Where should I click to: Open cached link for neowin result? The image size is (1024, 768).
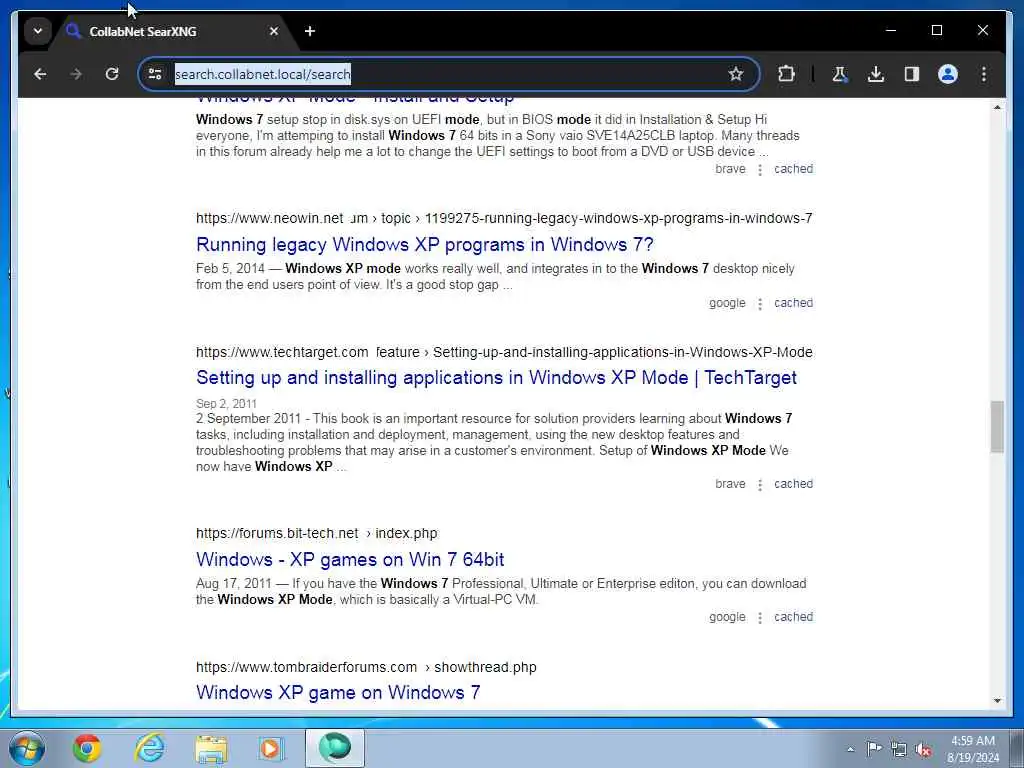[793, 303]
